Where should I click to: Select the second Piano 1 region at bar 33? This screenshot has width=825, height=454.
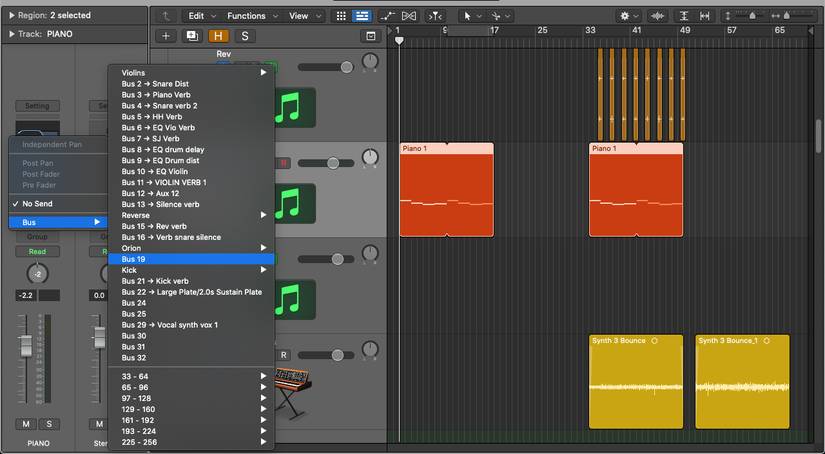click(636, 190)
